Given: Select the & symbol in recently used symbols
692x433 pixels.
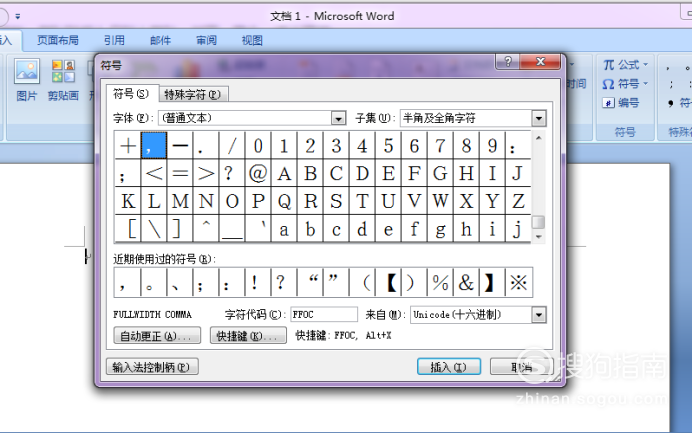Looking at the screenshot, I should [466, 282].
